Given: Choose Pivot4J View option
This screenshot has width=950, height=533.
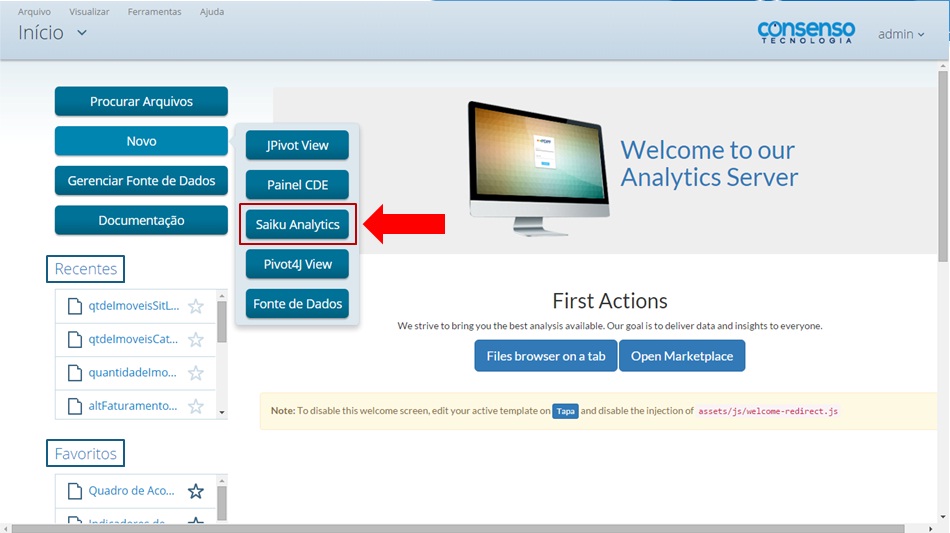Looking at the screenshot, I should pyautogui.click(x=297, y=264).
